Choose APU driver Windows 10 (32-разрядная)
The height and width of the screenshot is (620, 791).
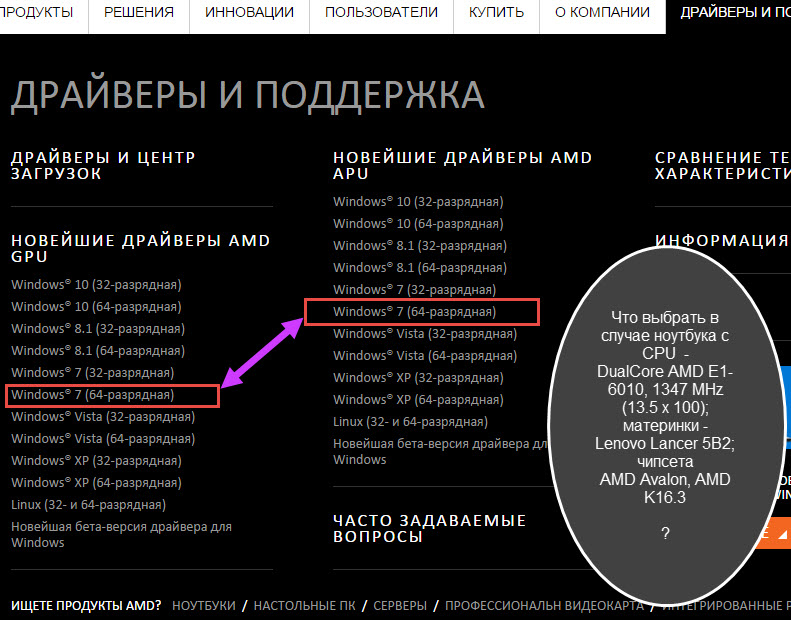(418, 202)
